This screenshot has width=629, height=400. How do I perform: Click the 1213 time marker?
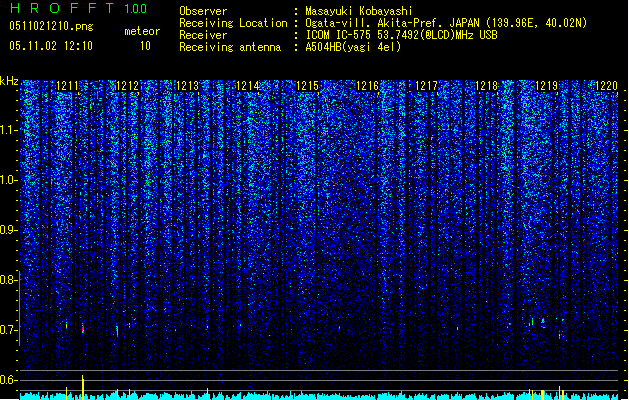click(187, 86)
